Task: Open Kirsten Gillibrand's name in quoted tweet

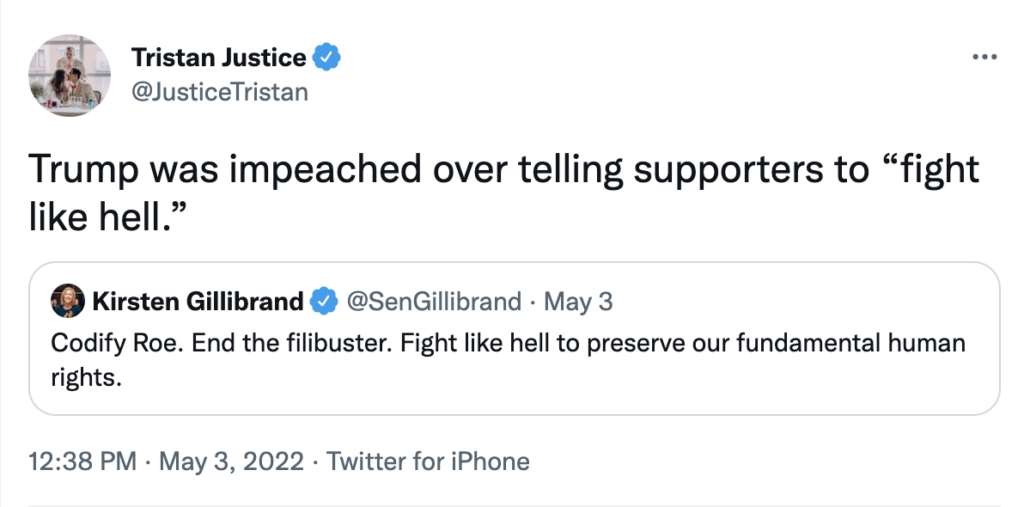Action: point(197,301)
